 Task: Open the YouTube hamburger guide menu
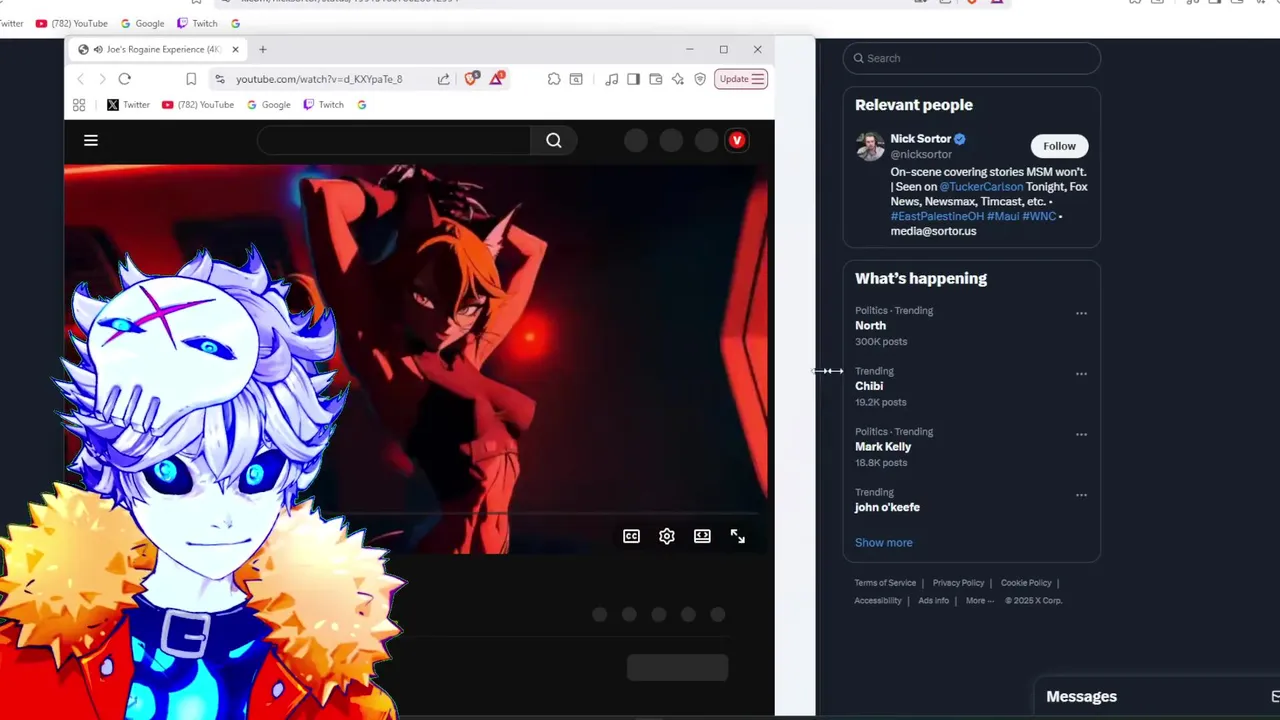(x=91, y=141)
